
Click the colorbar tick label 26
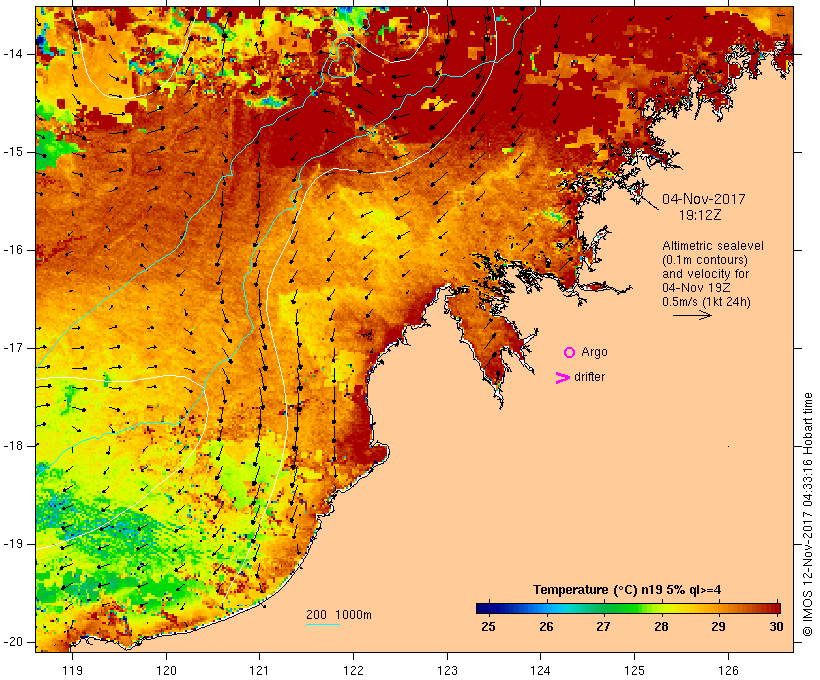click(x=546, y=626)
